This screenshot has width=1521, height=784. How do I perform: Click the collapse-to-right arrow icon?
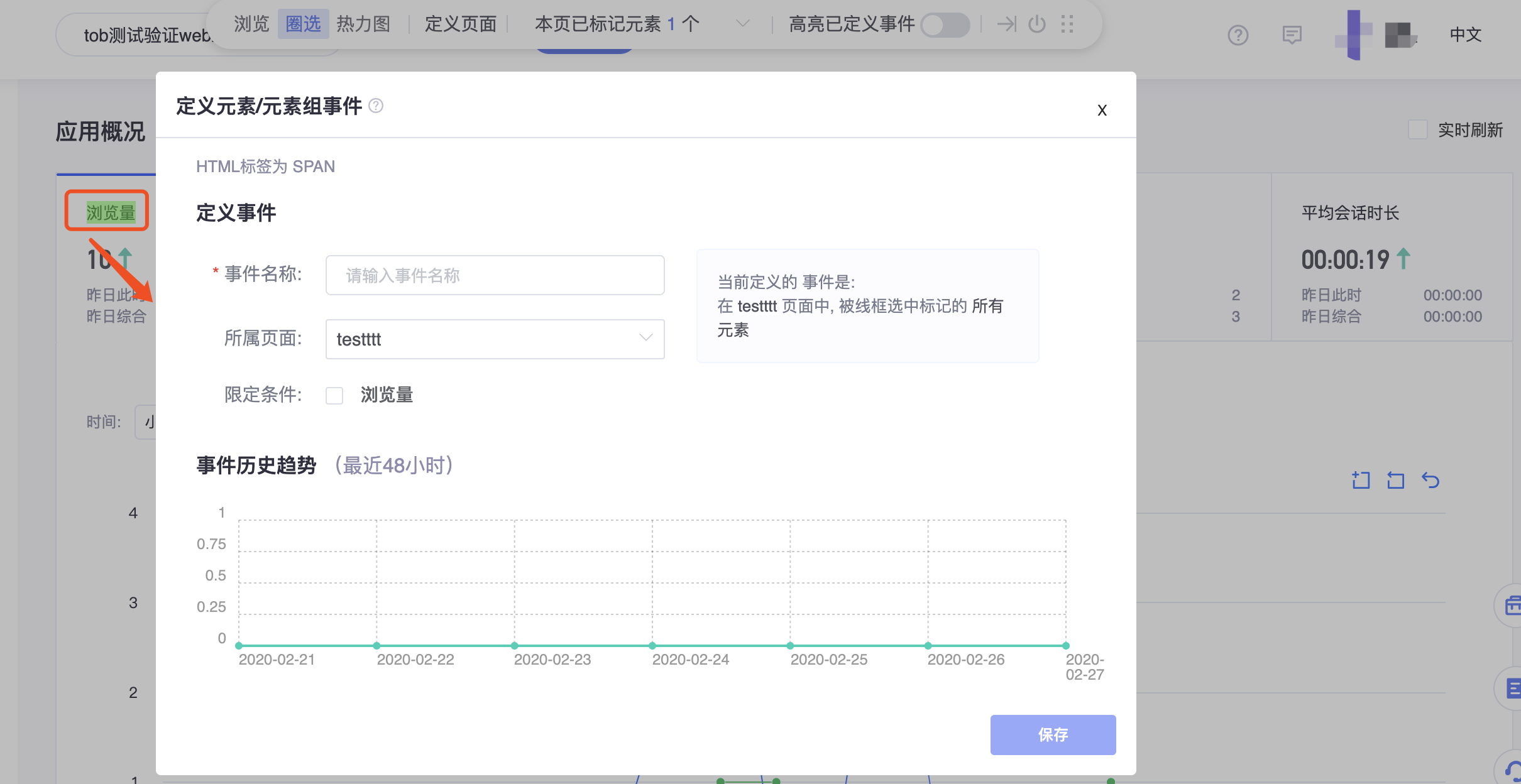[x=1007, y=24]
